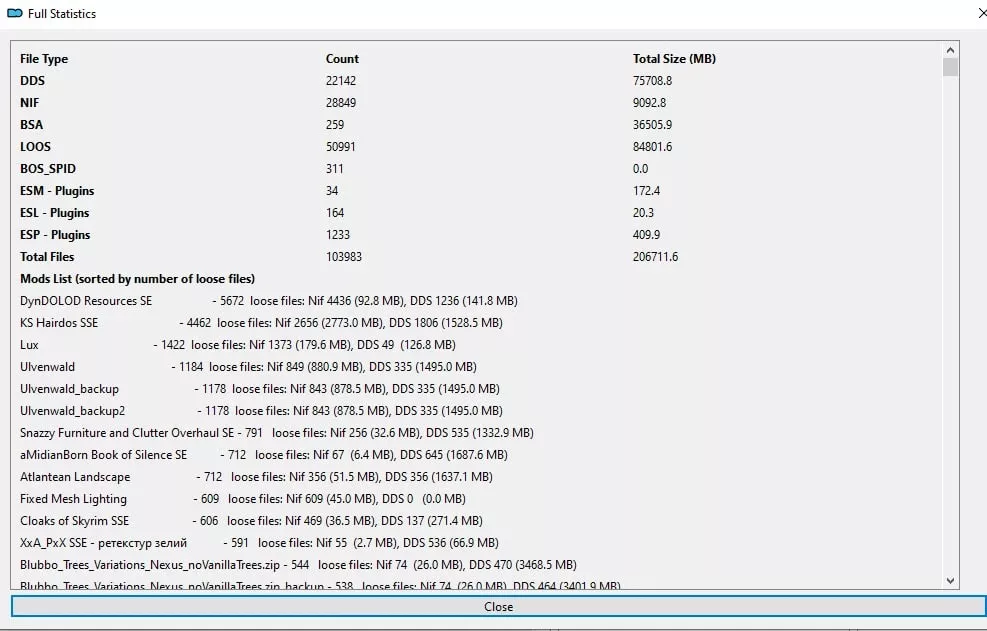
Task: Click the BOS_SPID size value 0.0
Action: tap(640, 169)
